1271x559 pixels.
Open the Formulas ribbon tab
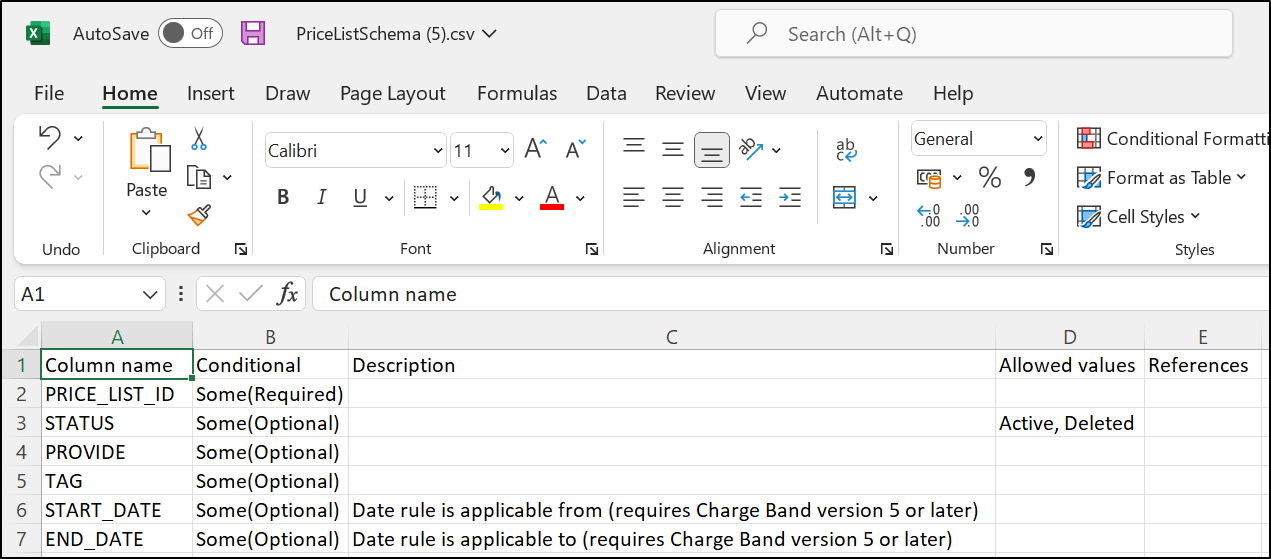pyautogui.click(x=516, y=93)
